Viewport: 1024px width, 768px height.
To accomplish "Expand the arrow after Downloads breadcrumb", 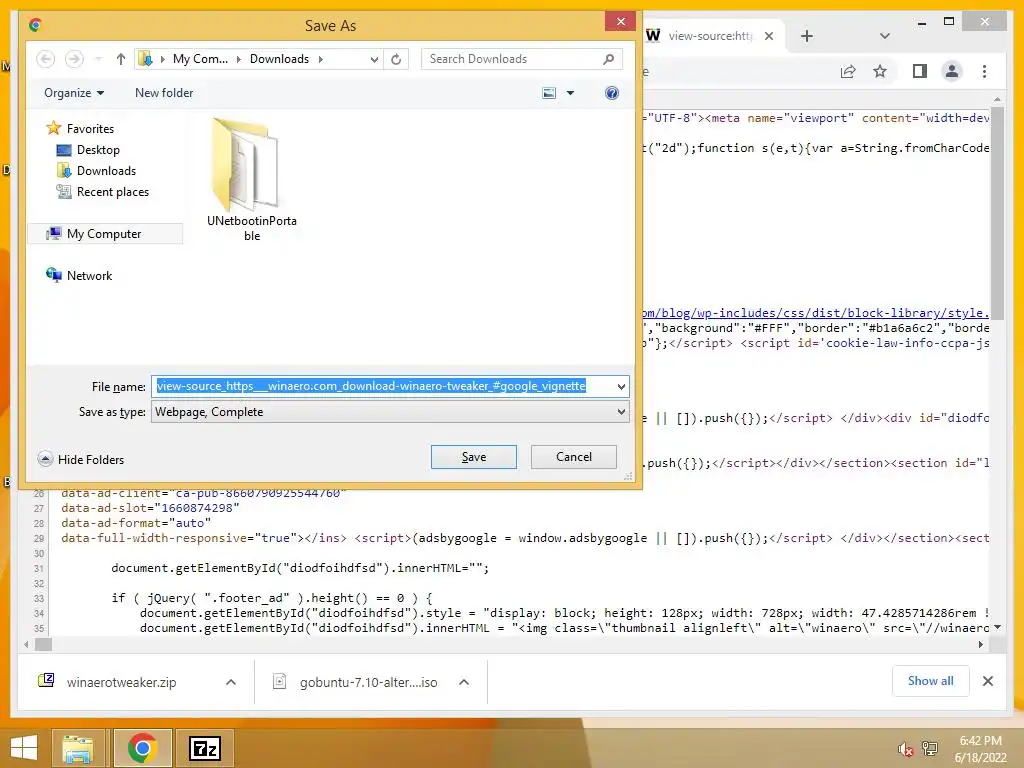I will (x=321, y=59).
